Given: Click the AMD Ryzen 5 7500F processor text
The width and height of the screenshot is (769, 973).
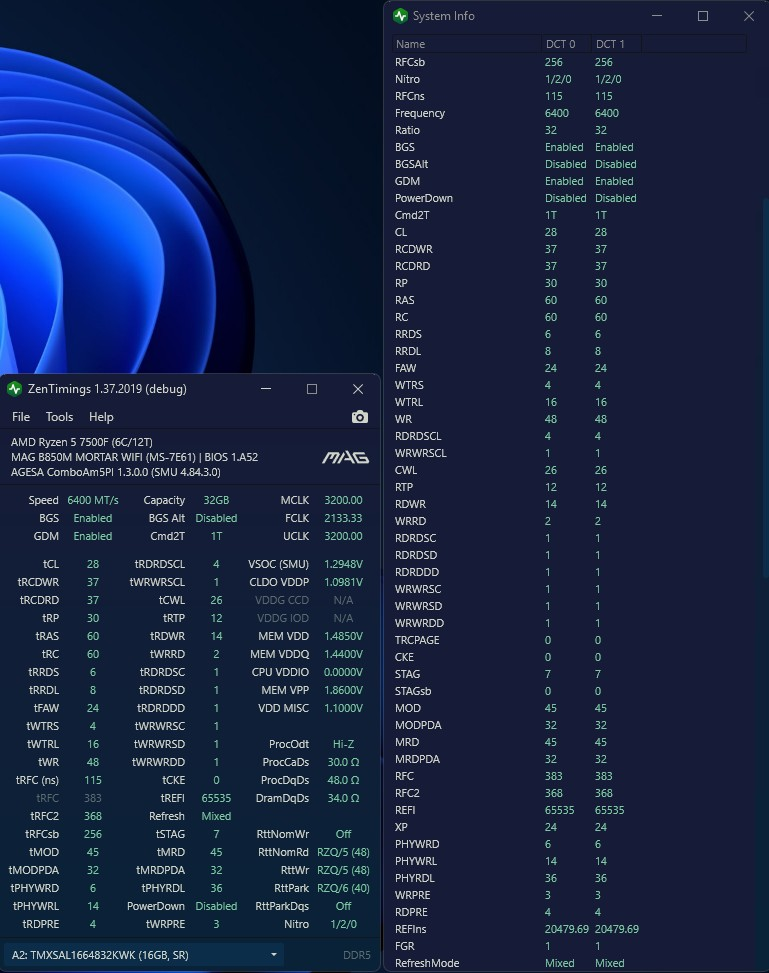Looking at the screenshot, I should (x=81, y=442).
